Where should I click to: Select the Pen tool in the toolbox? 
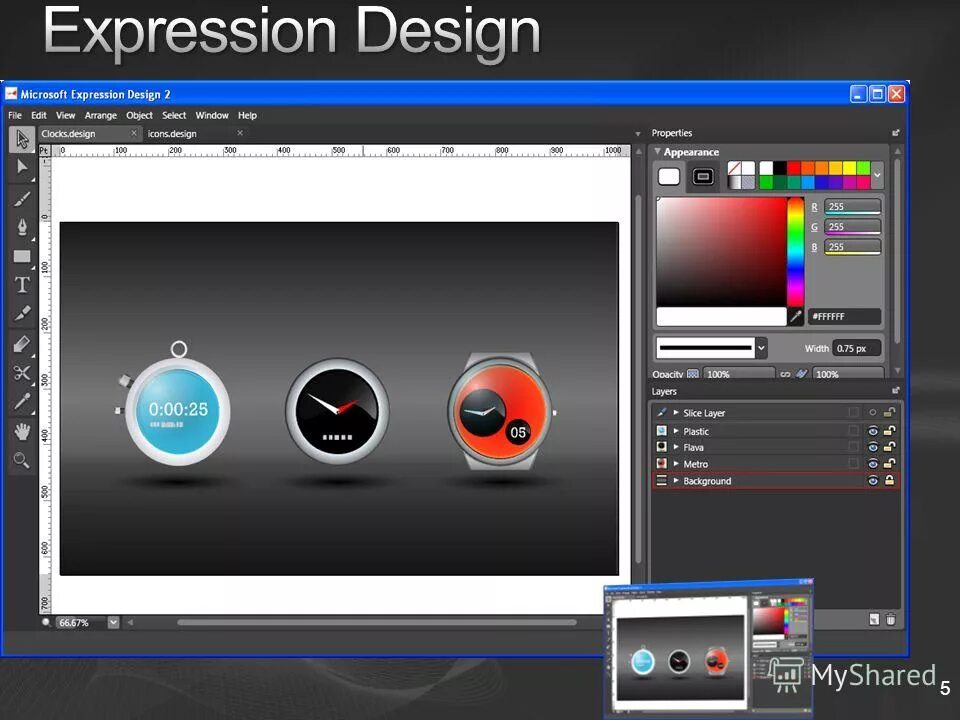pos(22,226)
